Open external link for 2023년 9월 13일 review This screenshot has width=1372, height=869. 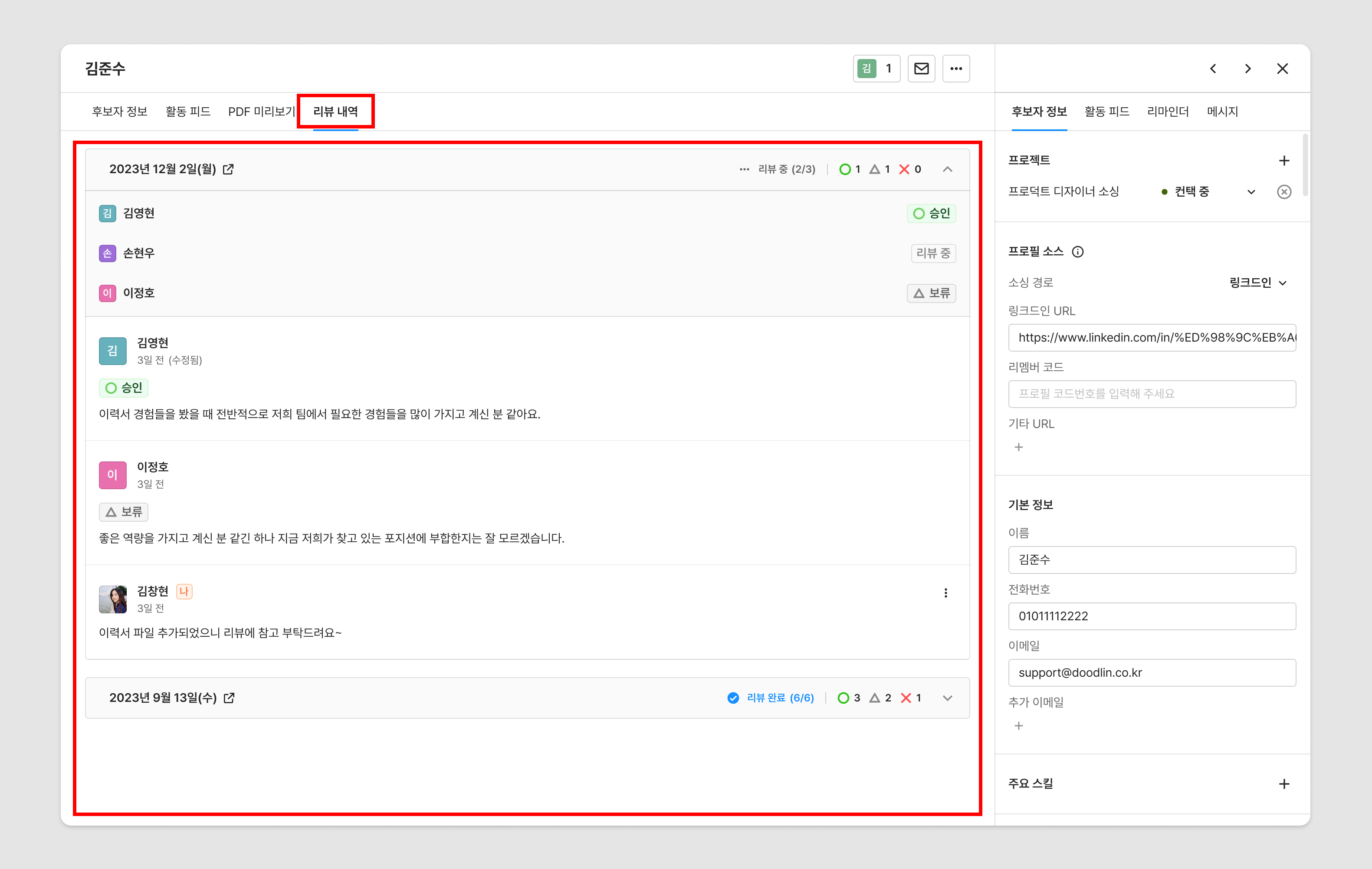tap(229, 698)
